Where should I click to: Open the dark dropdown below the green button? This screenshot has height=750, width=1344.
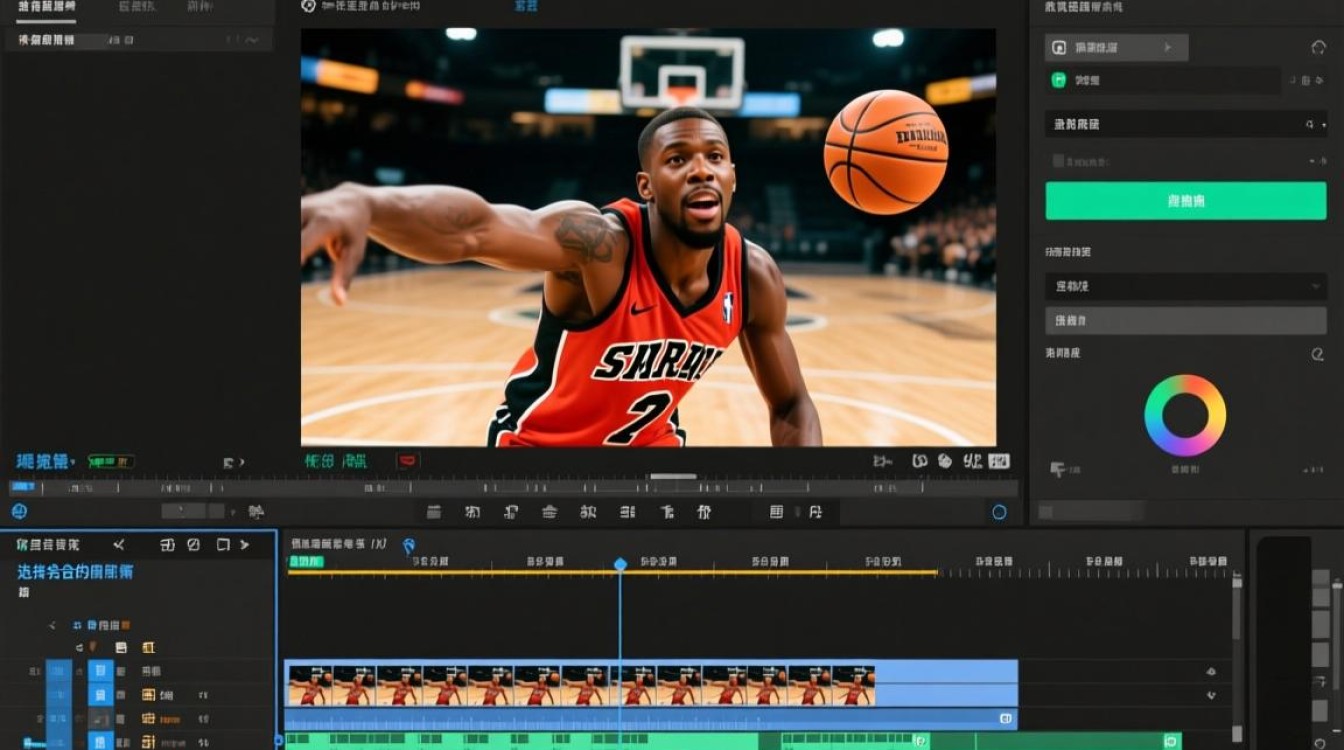tap(1185, 287)
